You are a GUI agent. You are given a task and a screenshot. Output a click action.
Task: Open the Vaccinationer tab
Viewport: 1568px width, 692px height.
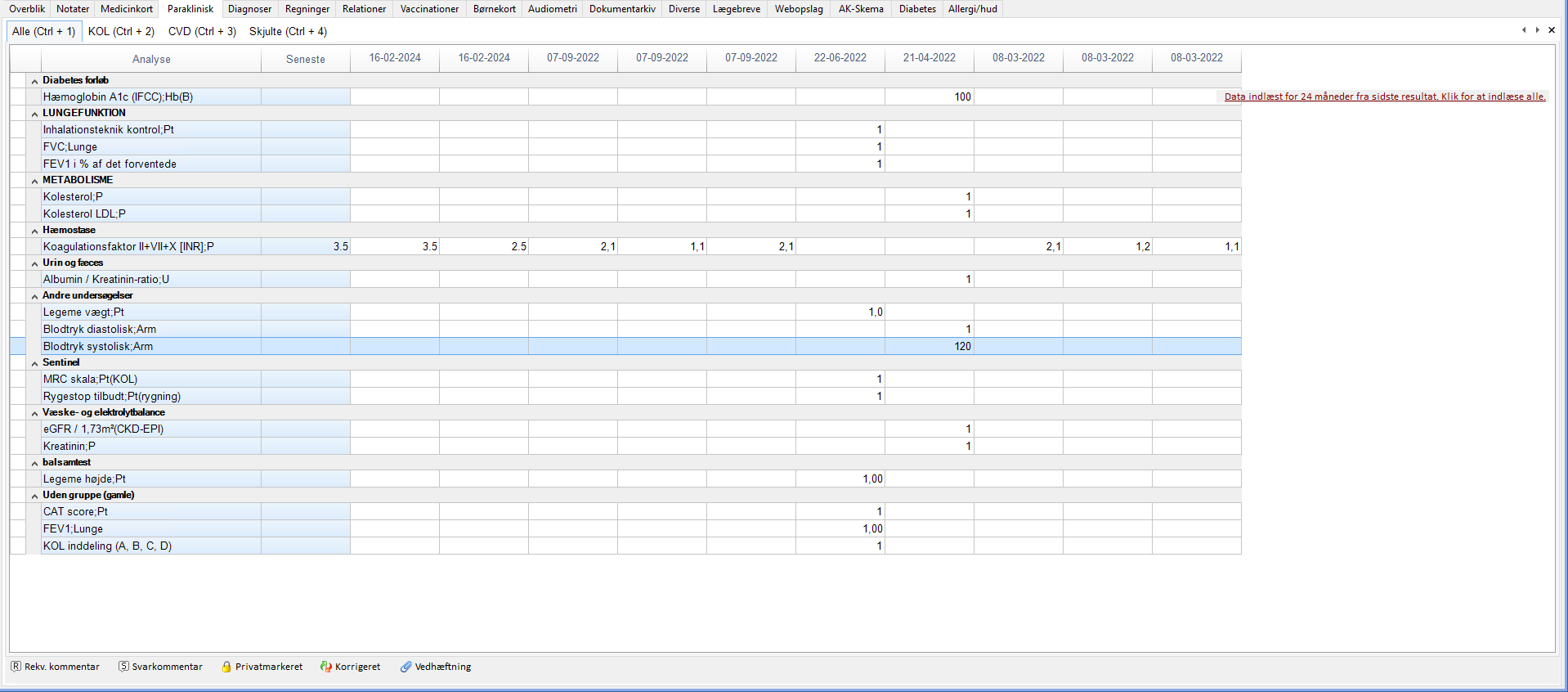pyautogui.click(x=429, y=9)
